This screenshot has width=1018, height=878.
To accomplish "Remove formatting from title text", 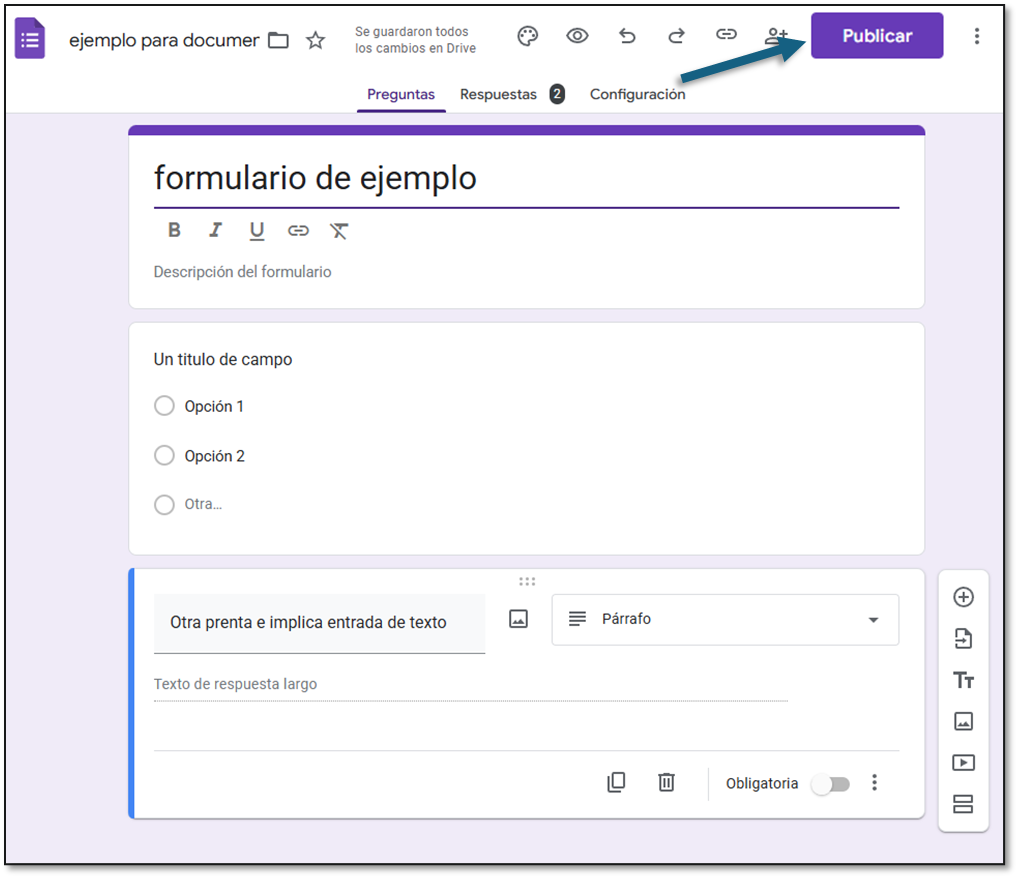I will tap(339, 231).
